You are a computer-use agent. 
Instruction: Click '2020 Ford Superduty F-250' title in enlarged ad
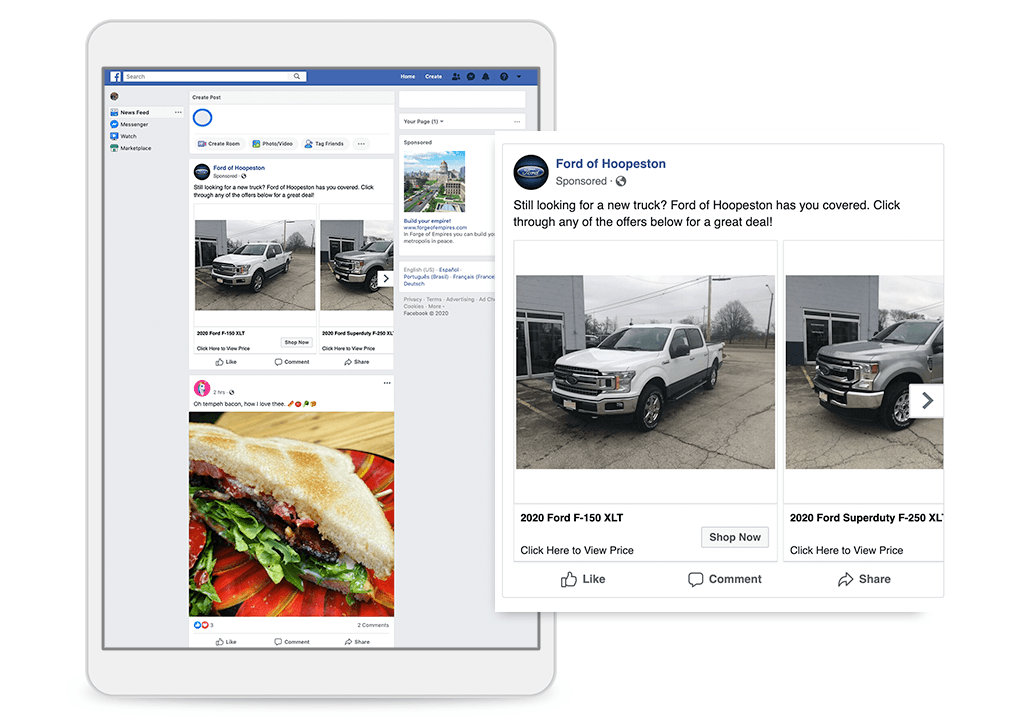click(866, 518)
